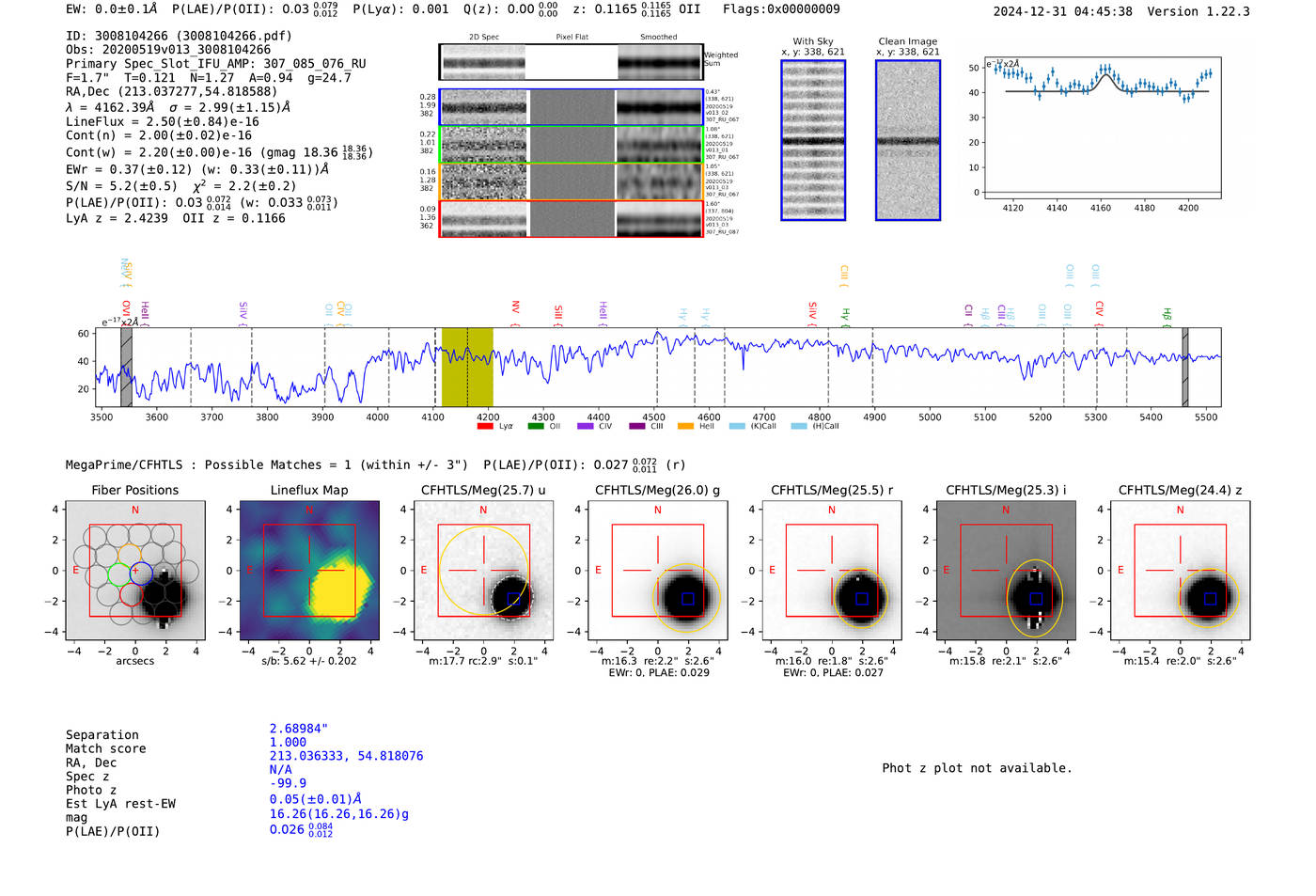The width and height of the screenshot is (1316, 896).
Task: Click the gray hatched band near 3550 Å
Action: pyautogui.click(x=126, y=367)
